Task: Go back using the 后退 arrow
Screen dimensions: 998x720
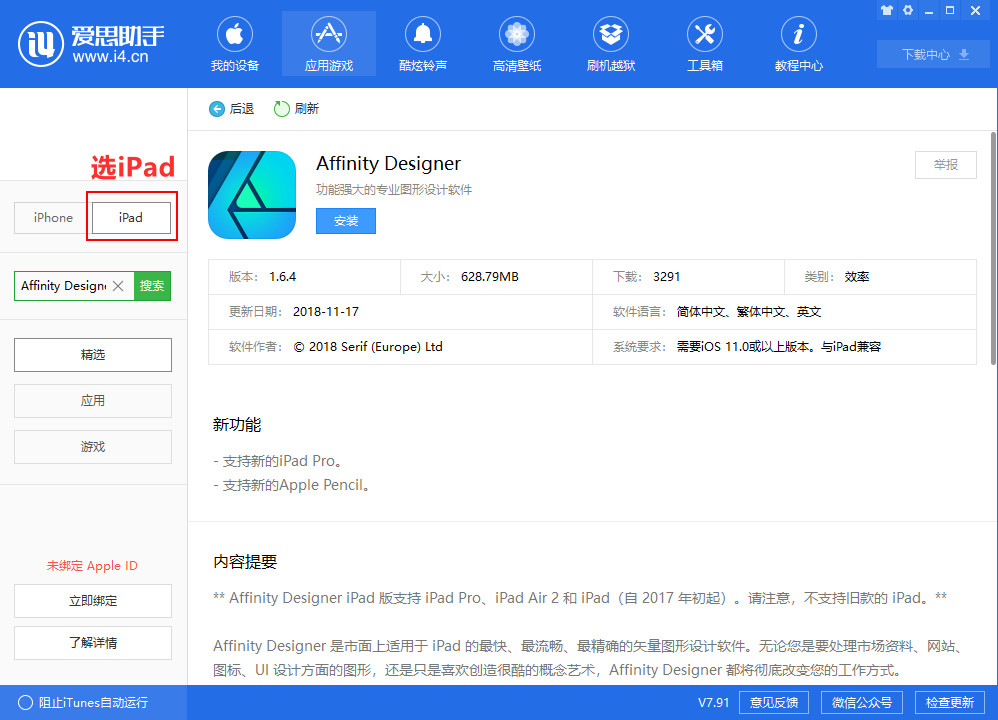Action: [x=231, y=109]
